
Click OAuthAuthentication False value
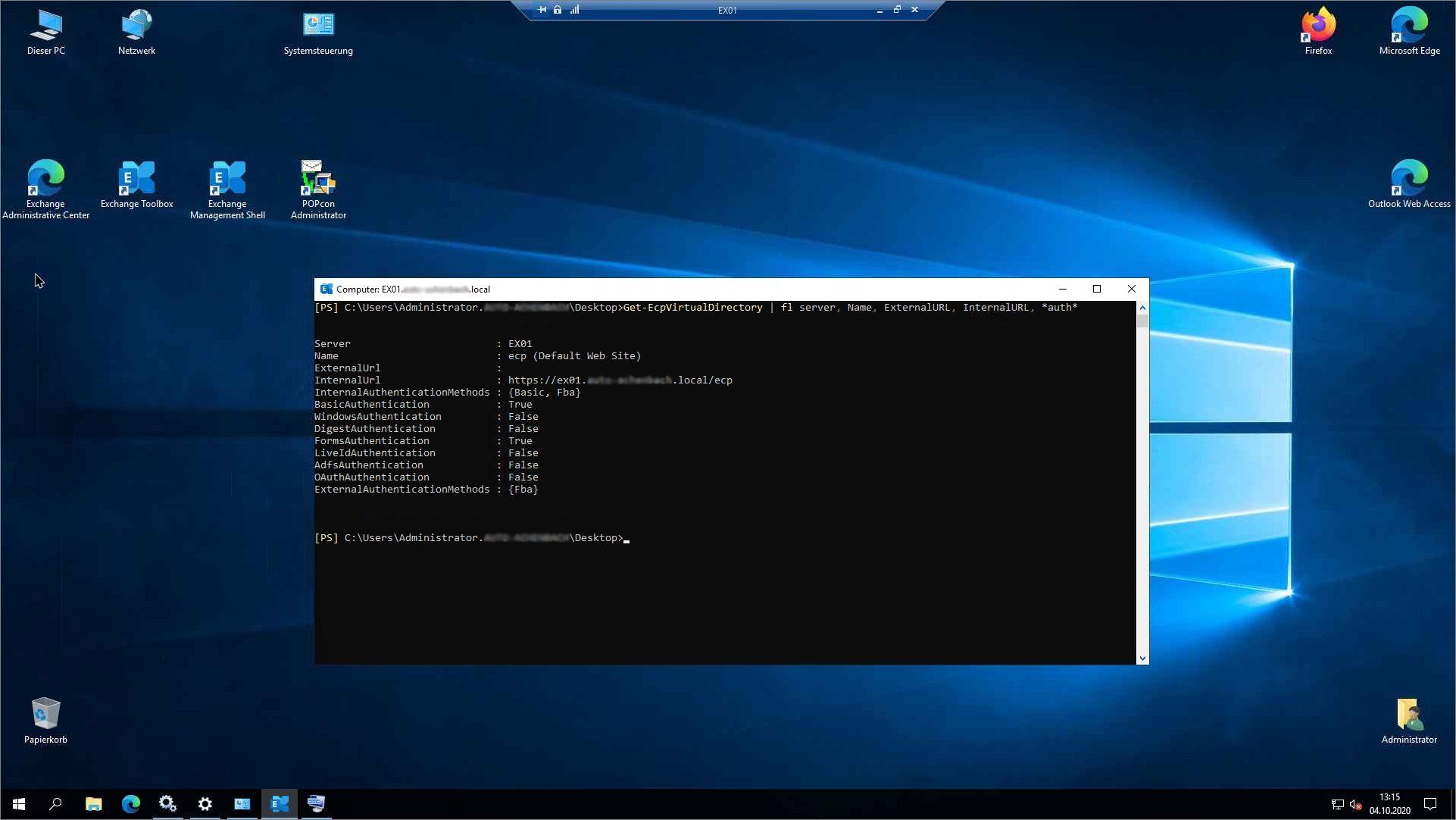pos(523,477)
